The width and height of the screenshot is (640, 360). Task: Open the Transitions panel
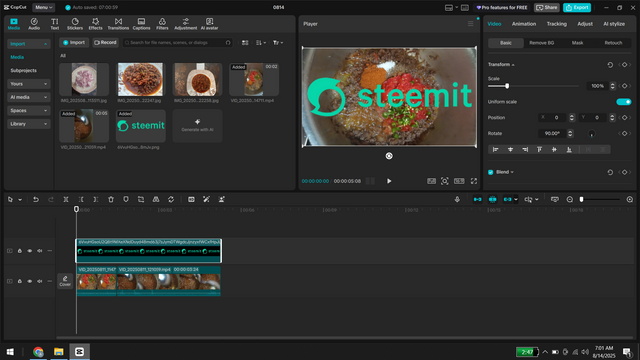pos(118,24)
